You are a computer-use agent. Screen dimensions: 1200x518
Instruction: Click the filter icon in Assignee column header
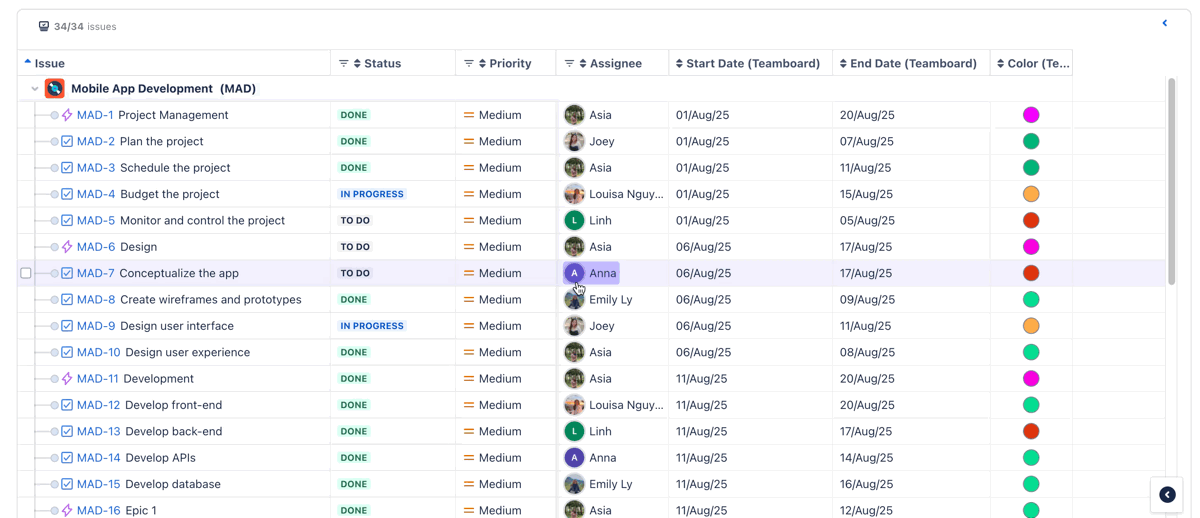(569, 64)
